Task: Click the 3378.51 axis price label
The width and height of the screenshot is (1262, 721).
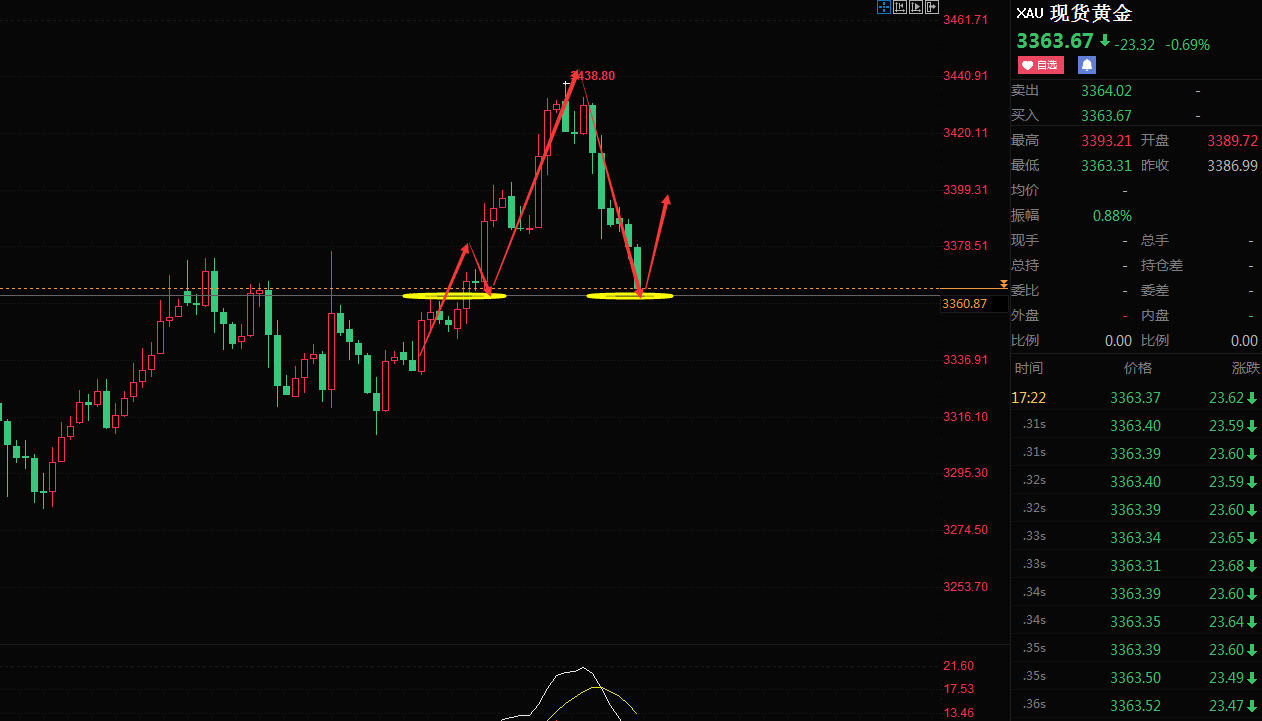Action: point(966,246)
